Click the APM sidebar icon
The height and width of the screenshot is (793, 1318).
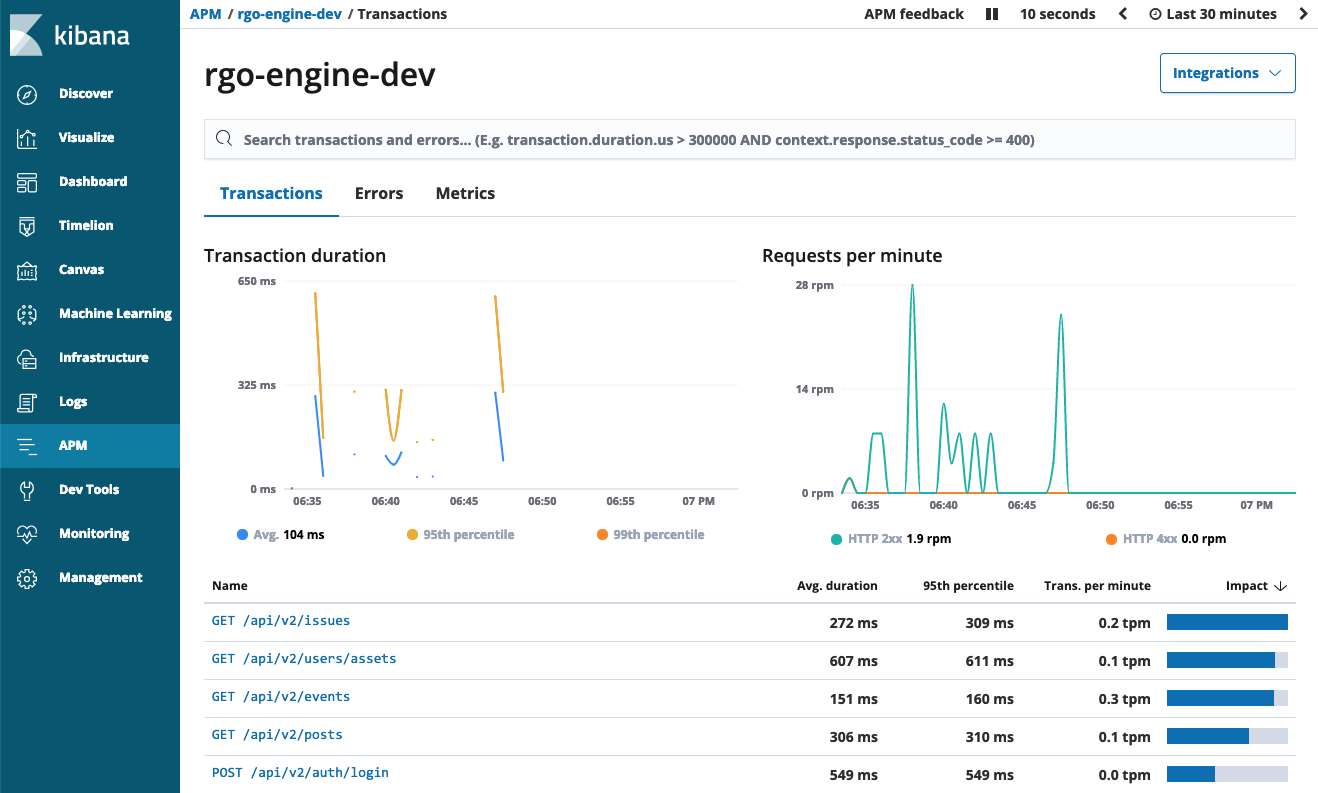[27, 446]
